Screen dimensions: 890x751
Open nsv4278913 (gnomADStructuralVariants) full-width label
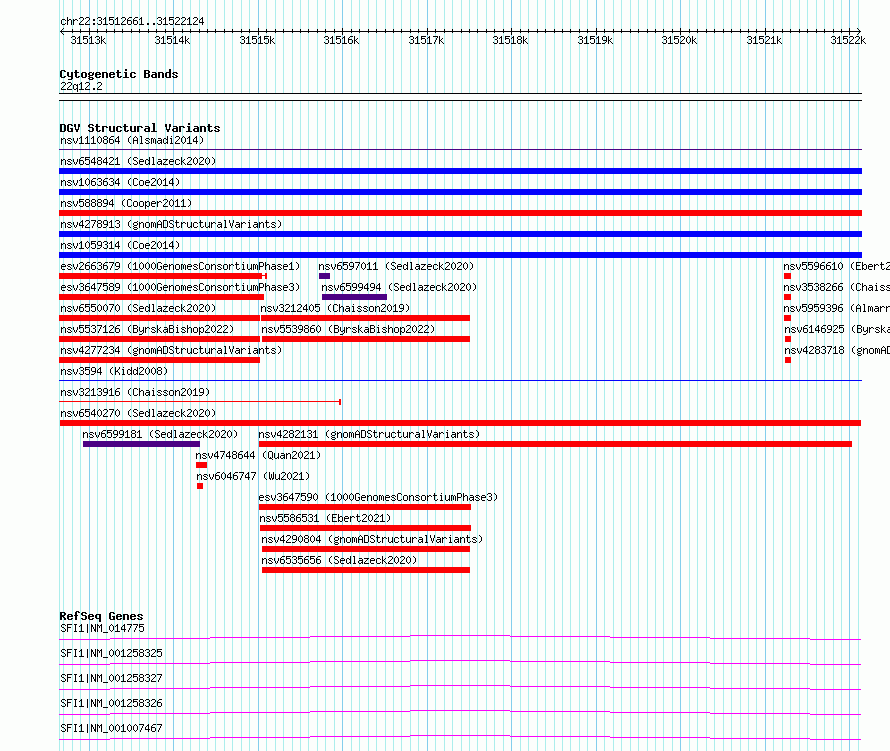(x=171, y=224)
